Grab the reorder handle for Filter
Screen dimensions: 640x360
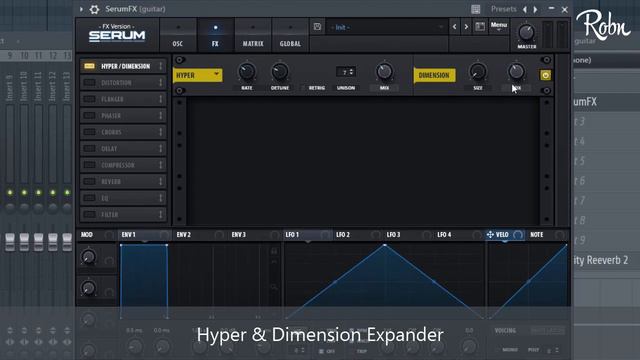pyautogui.click(x=161, y=214)
